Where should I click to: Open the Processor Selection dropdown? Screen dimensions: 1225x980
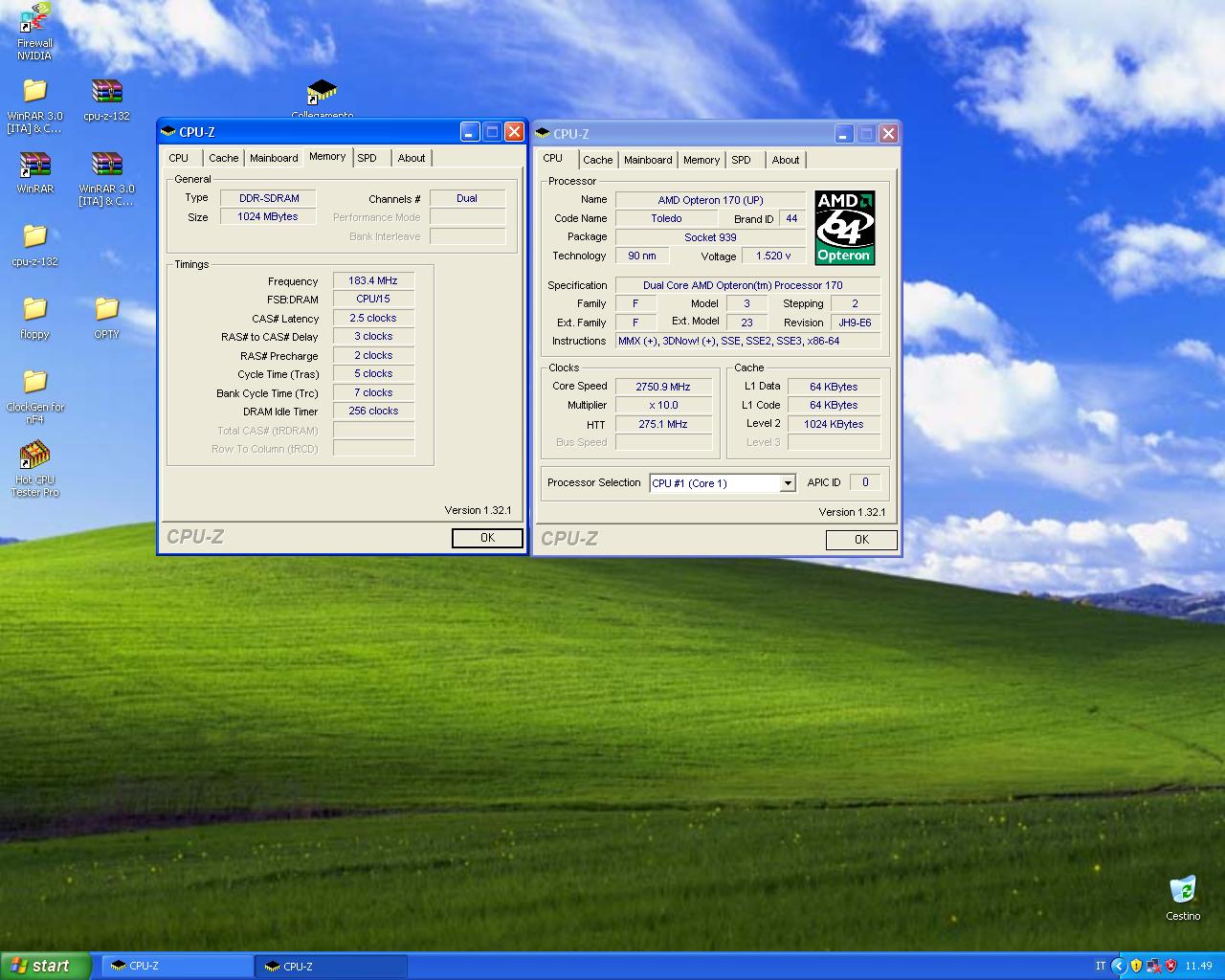pyautogui.click(x=788, y=483)
